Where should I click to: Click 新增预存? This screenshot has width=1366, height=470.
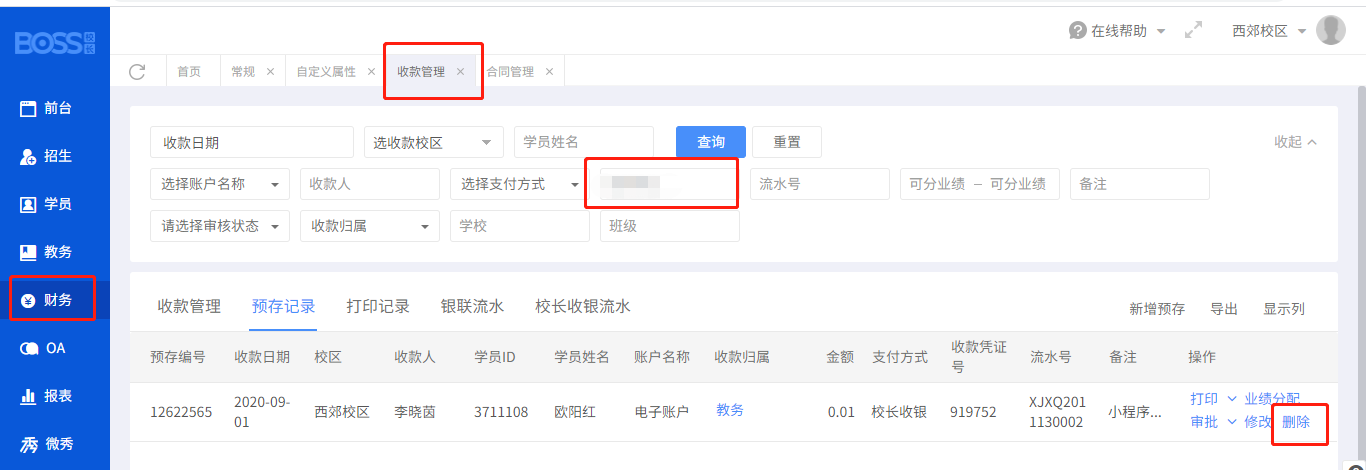[x=1157, y=309]
